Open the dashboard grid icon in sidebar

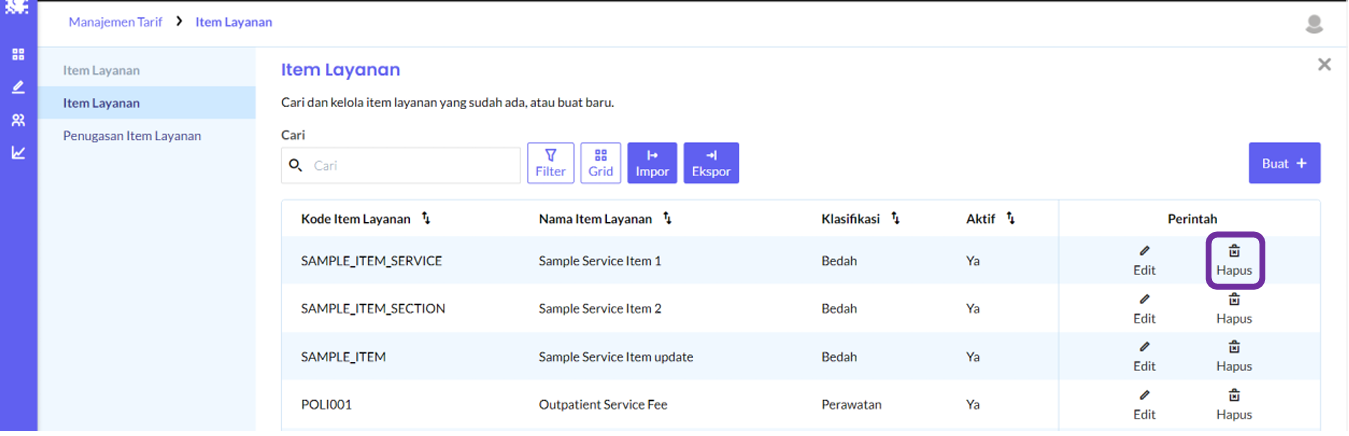(18, 54)
